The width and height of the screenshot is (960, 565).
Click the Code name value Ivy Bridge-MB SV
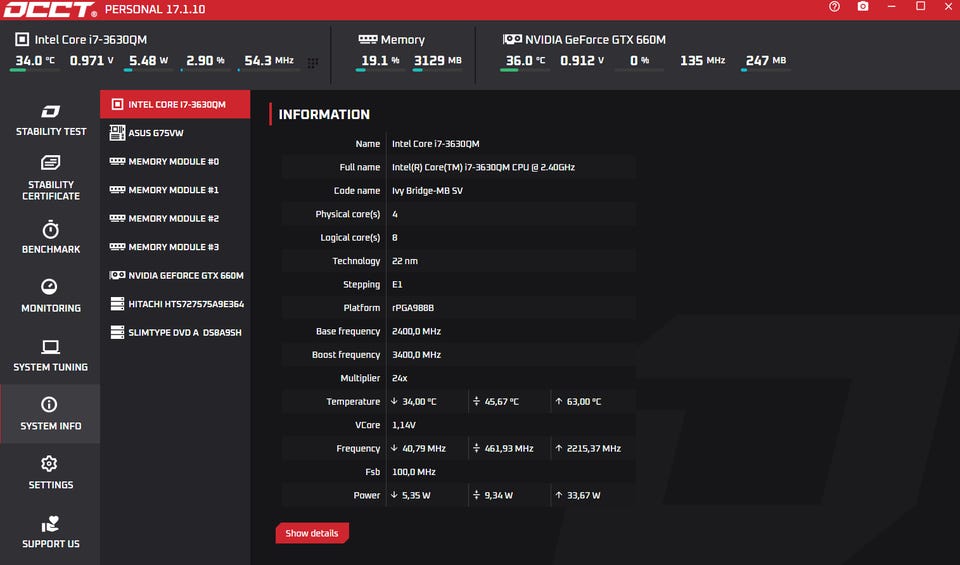(427, 190)
